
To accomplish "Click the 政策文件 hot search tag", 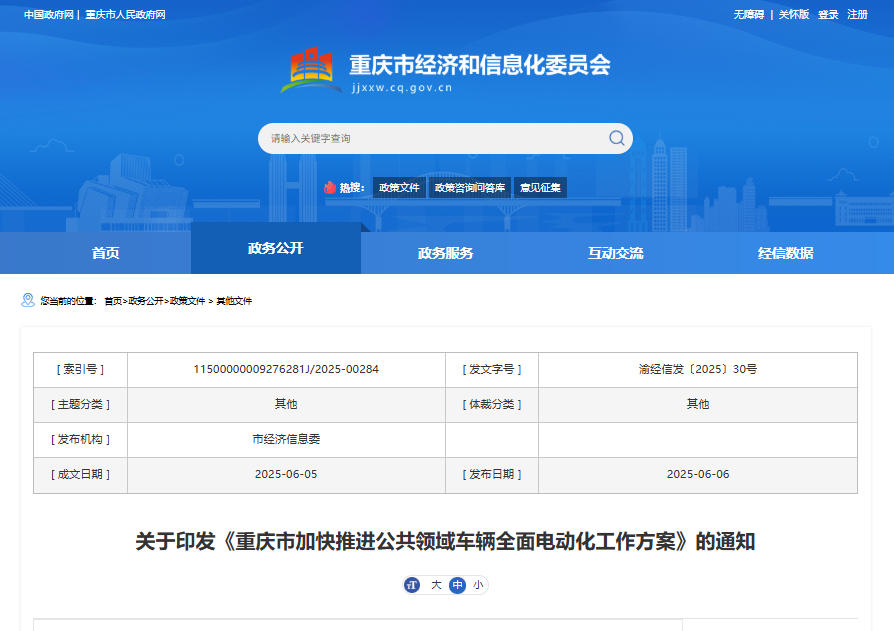I will tap(399, 188).
